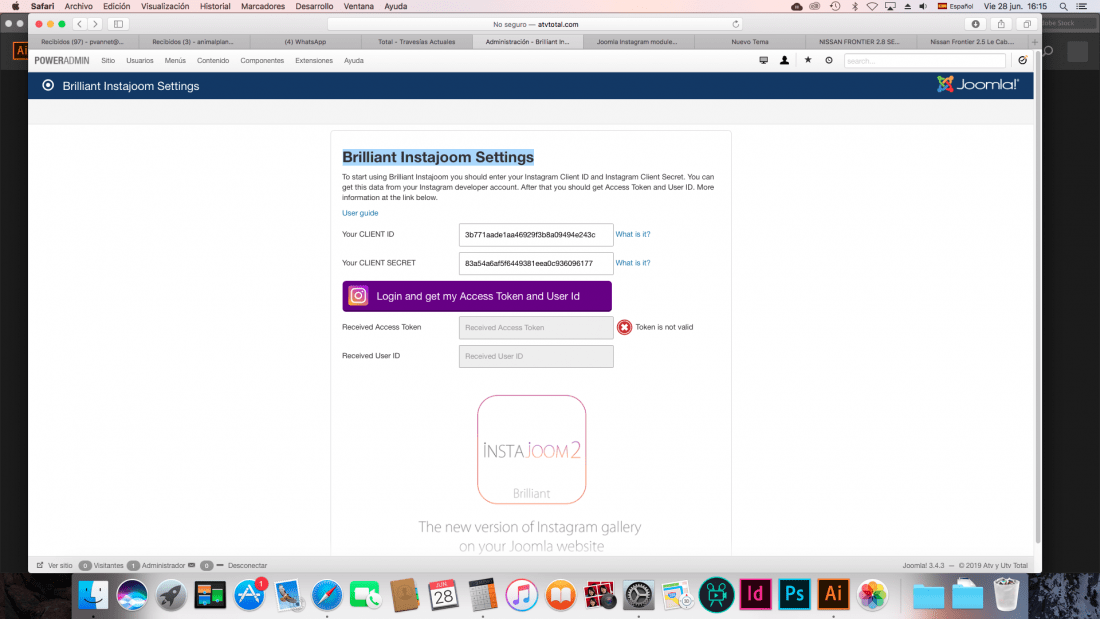Open FaceTime in the Dock
The width and height of the screenshot is (1100, 619).
pyautogui.click(x=365, y=595)
